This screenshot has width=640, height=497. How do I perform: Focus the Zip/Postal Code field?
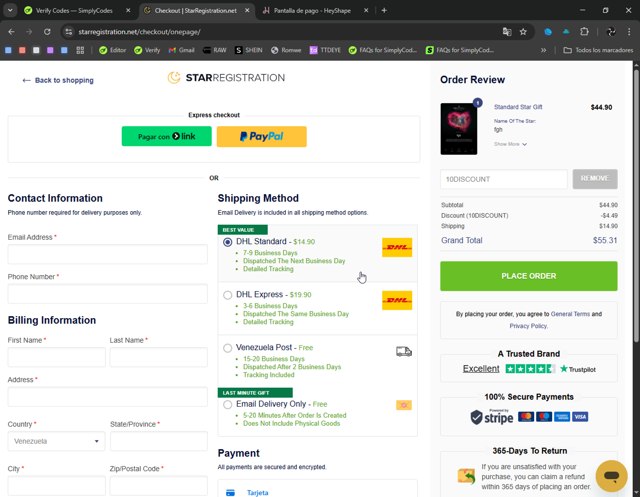tap(158, 486)
